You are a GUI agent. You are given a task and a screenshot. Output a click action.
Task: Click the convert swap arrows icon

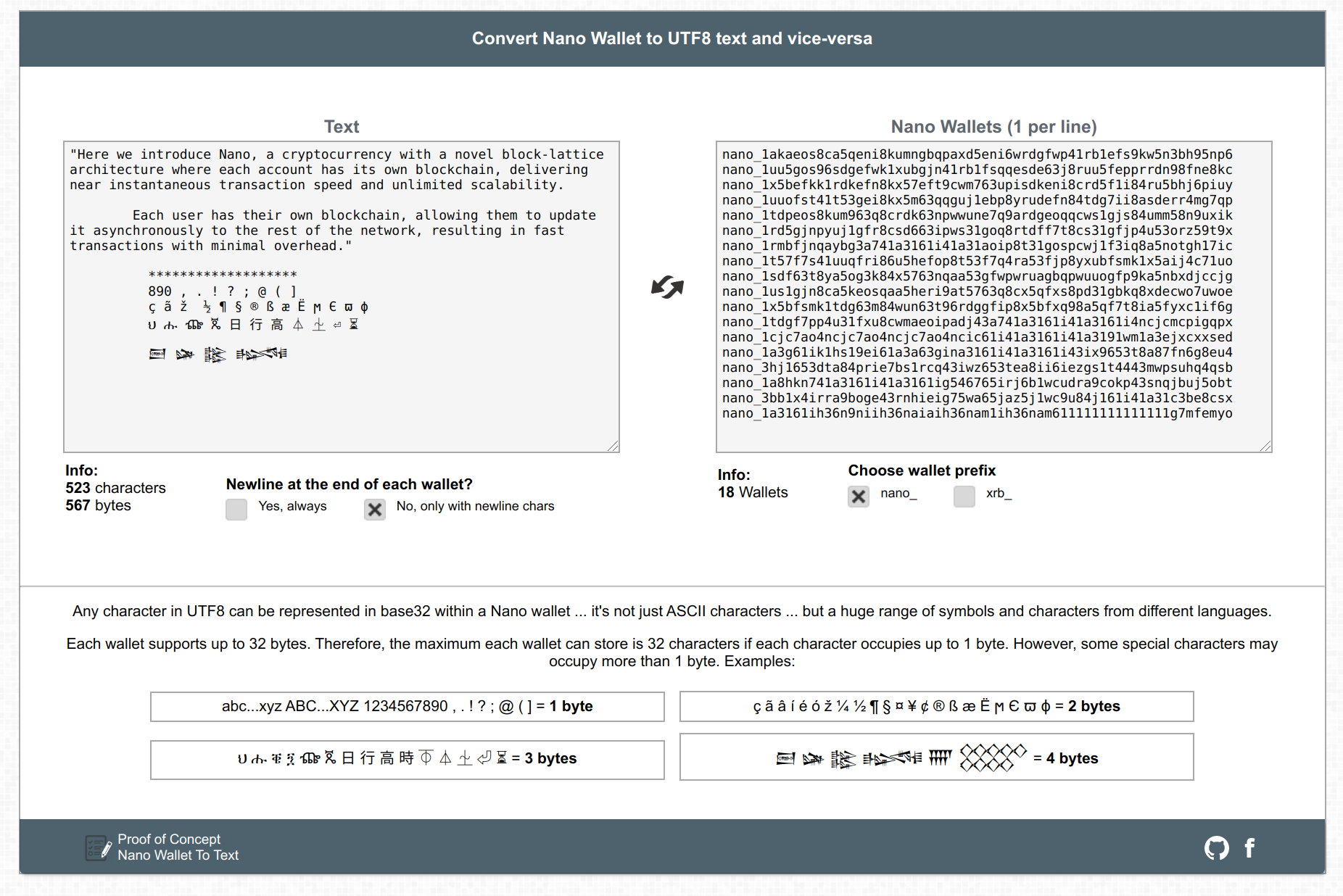tap(667, 287)
